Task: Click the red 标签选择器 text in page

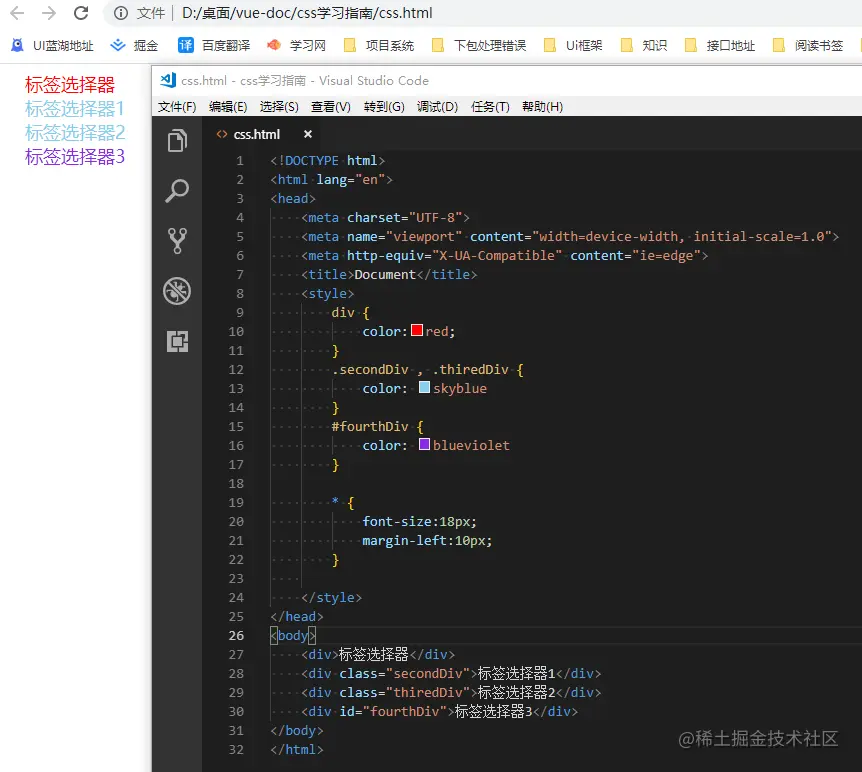Action: click(70, 85)
